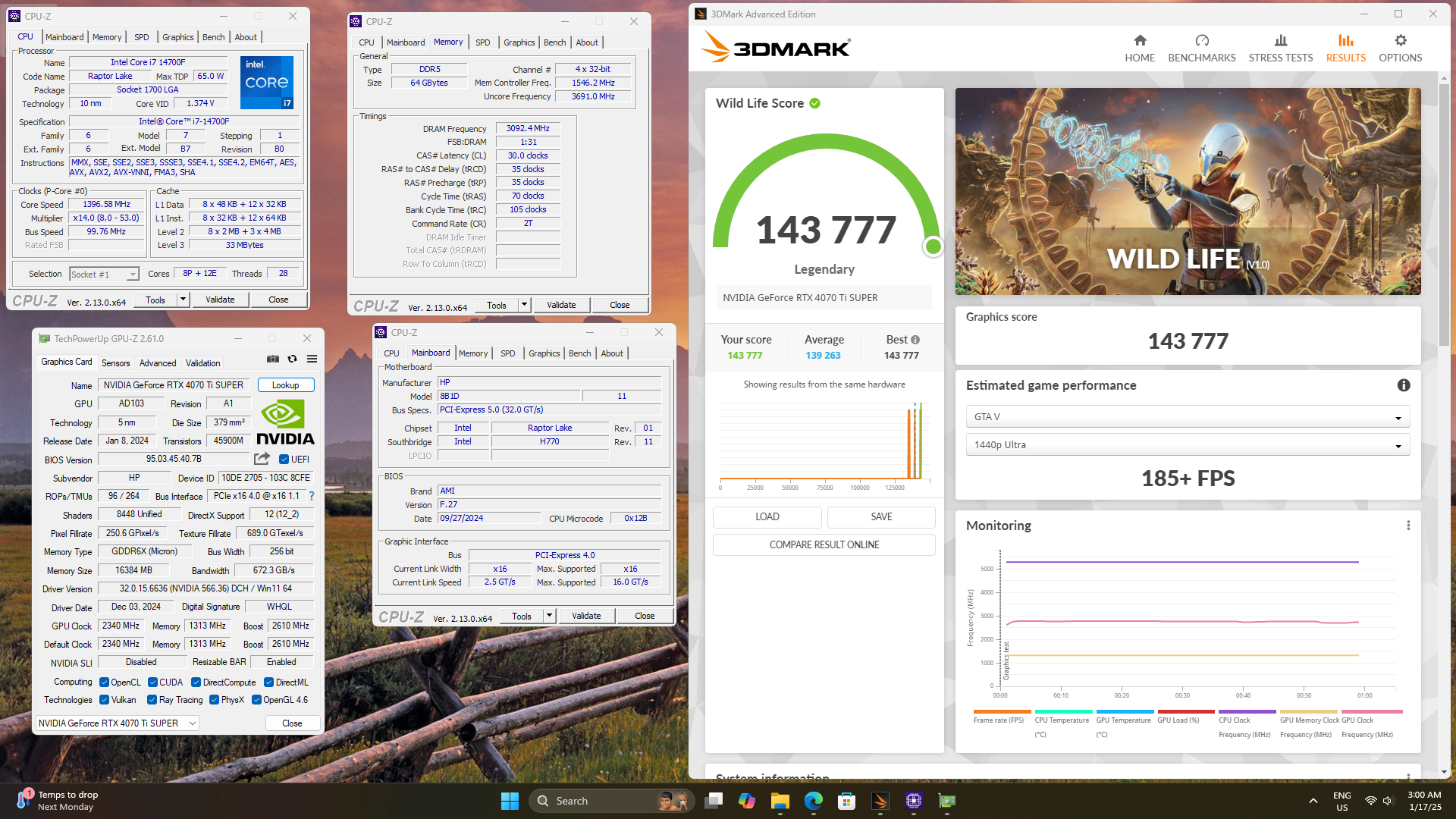This screenshot has width=1456, height=819.
Task: Click Close button in GPU-Z
Action: click(x=292, y=723)
